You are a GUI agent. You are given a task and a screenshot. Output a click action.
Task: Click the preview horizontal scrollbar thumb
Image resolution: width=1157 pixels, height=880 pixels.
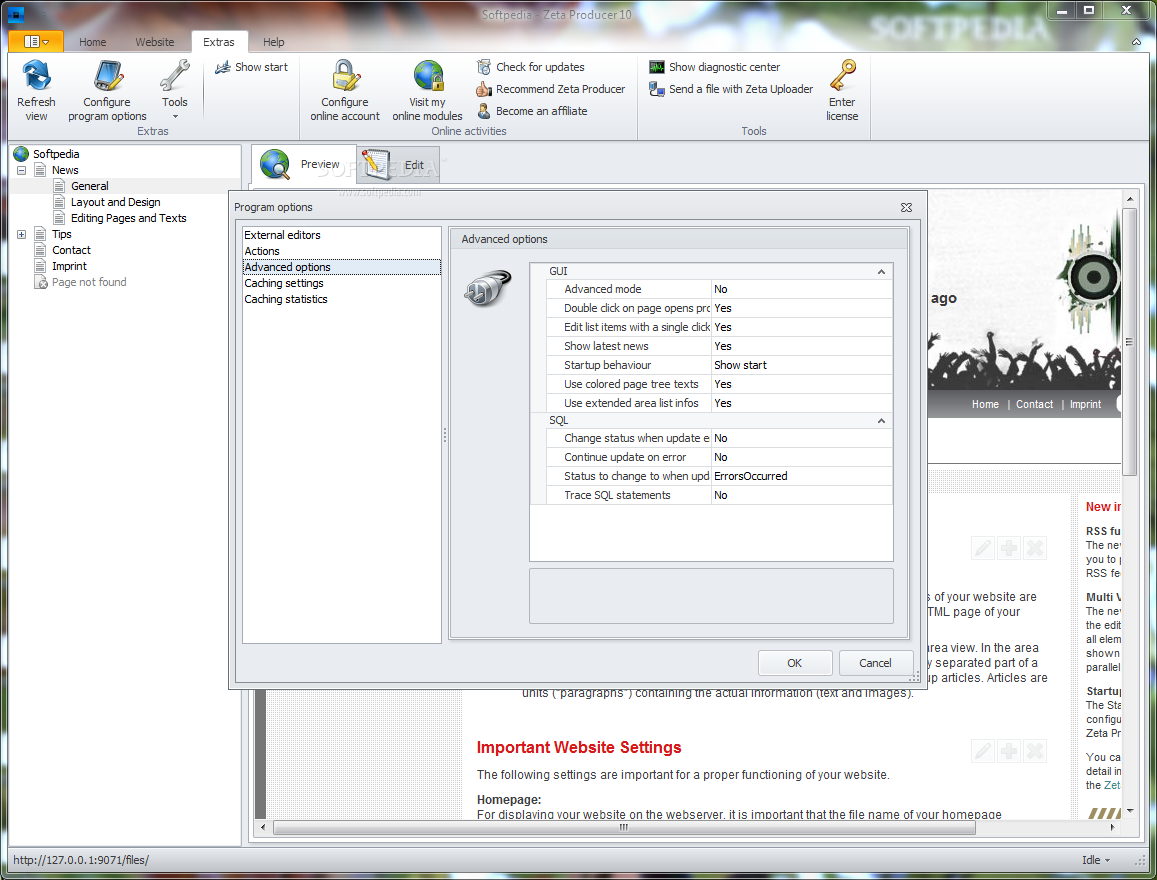click(x=624, y=828)
